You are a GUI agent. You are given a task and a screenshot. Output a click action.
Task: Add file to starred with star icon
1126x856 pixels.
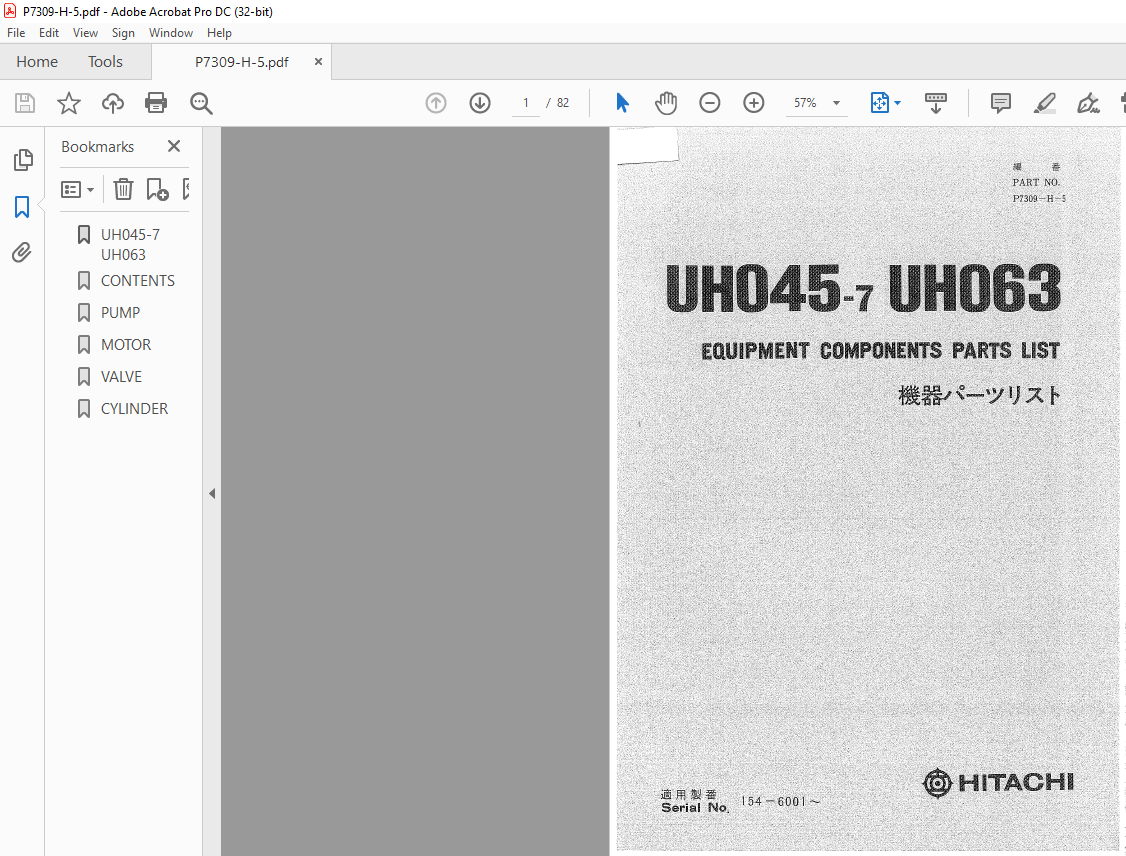pos(69,103)
